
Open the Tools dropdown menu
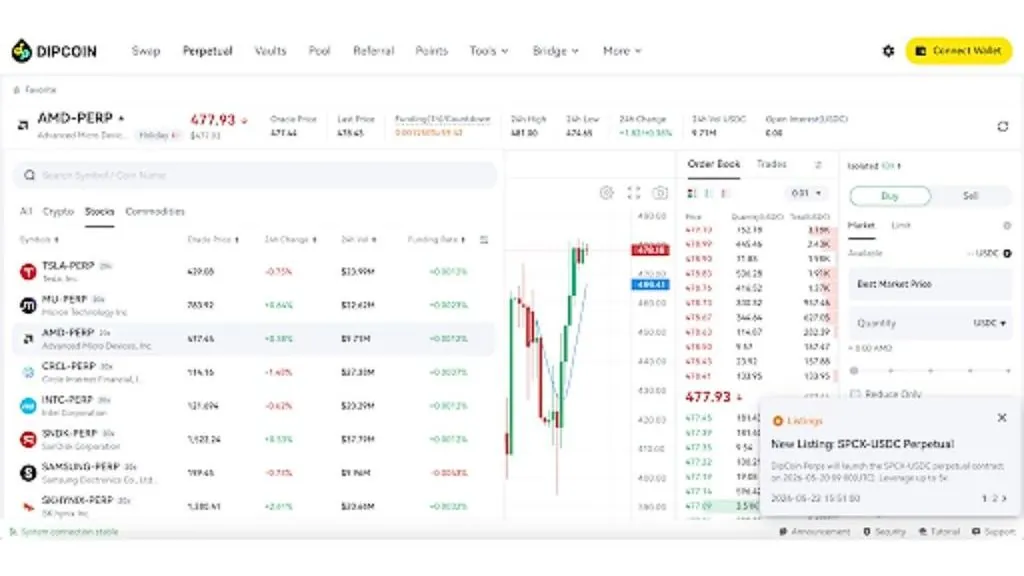(488, 51)
